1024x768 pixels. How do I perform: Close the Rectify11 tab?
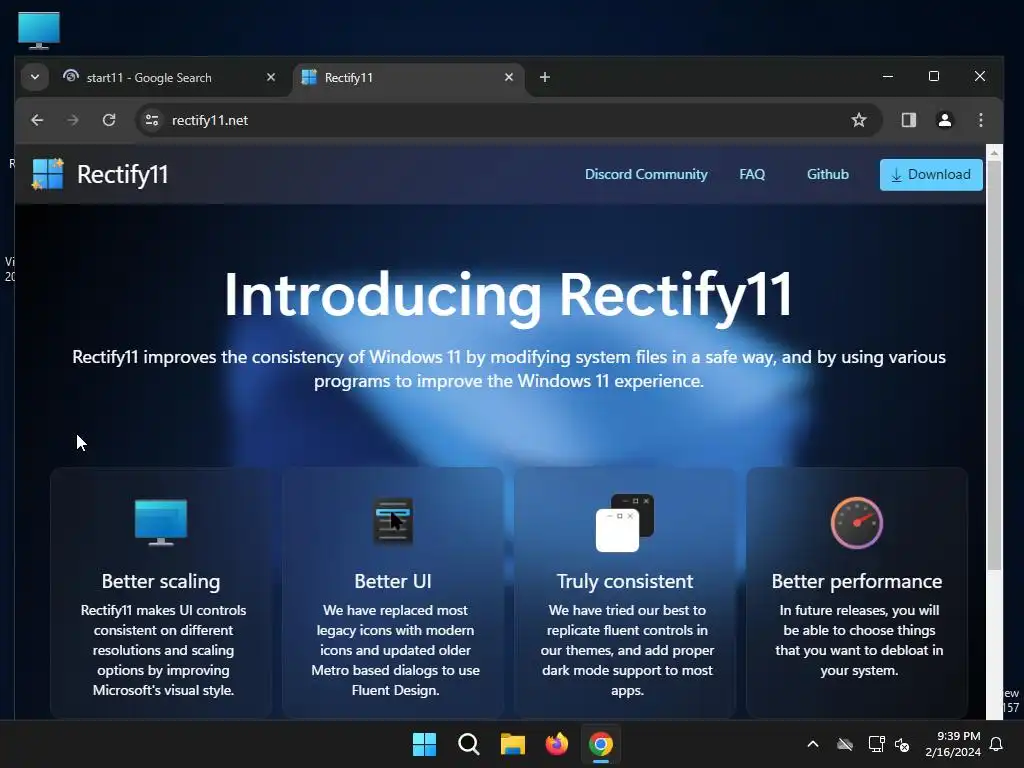(509, 77)
